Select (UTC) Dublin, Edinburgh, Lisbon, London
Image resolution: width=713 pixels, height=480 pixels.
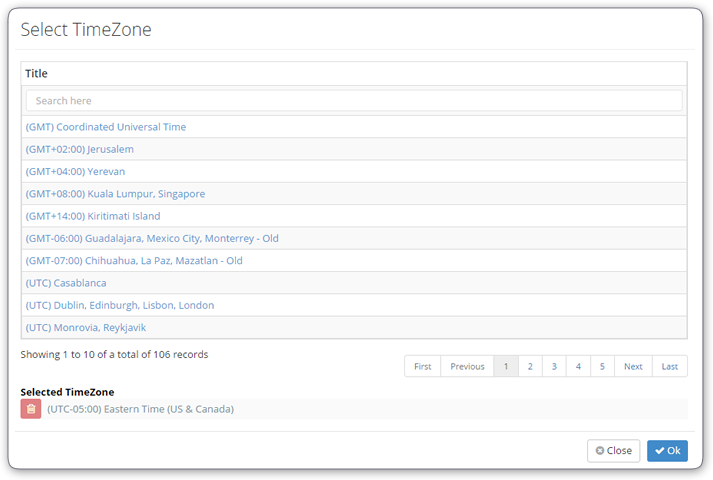click(120, 305)
